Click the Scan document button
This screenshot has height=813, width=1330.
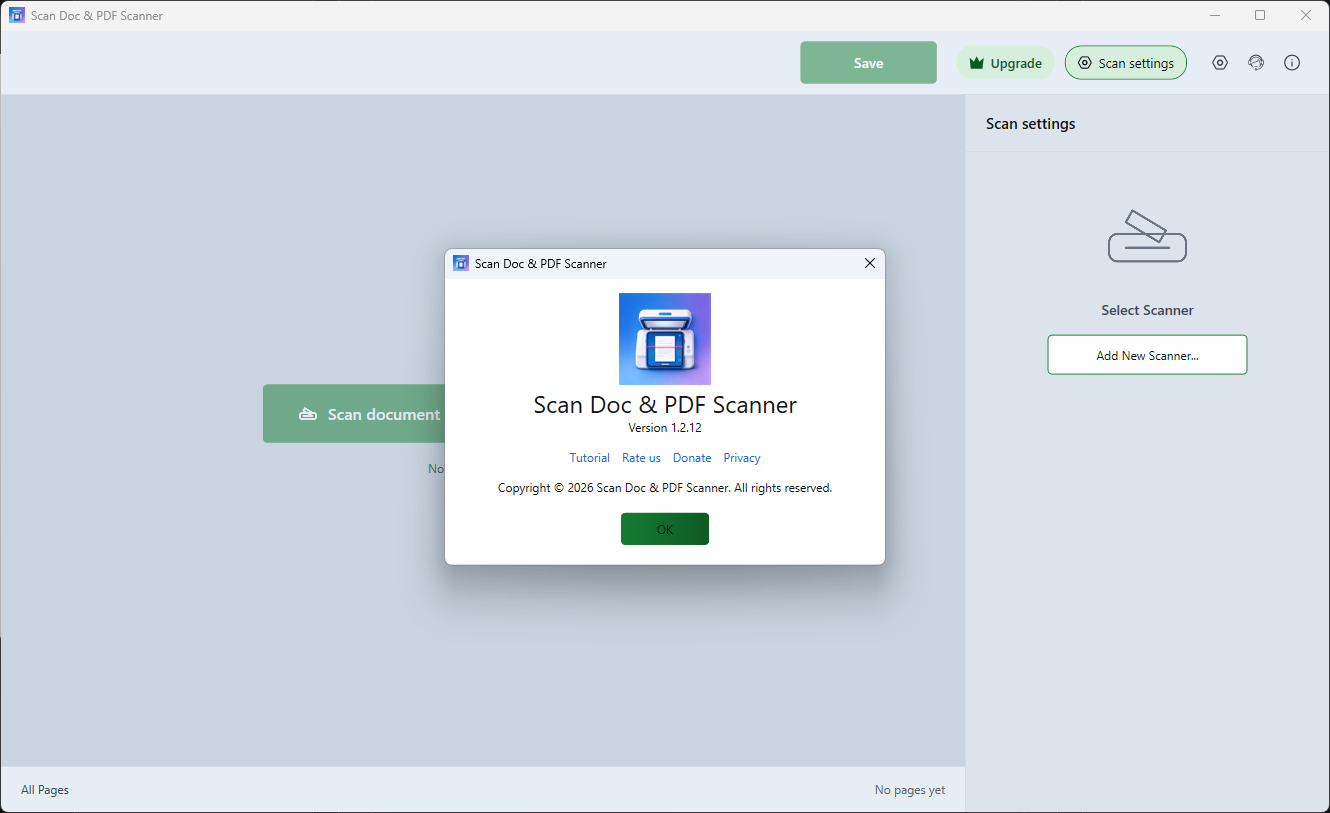[x=353, y=414]
